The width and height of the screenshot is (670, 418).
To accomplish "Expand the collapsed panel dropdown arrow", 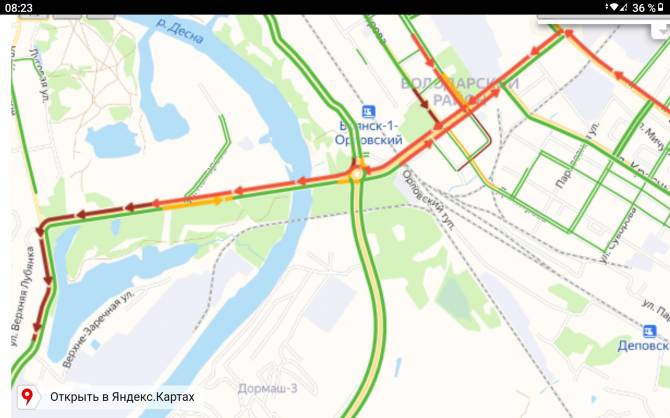I will [661, 31].
